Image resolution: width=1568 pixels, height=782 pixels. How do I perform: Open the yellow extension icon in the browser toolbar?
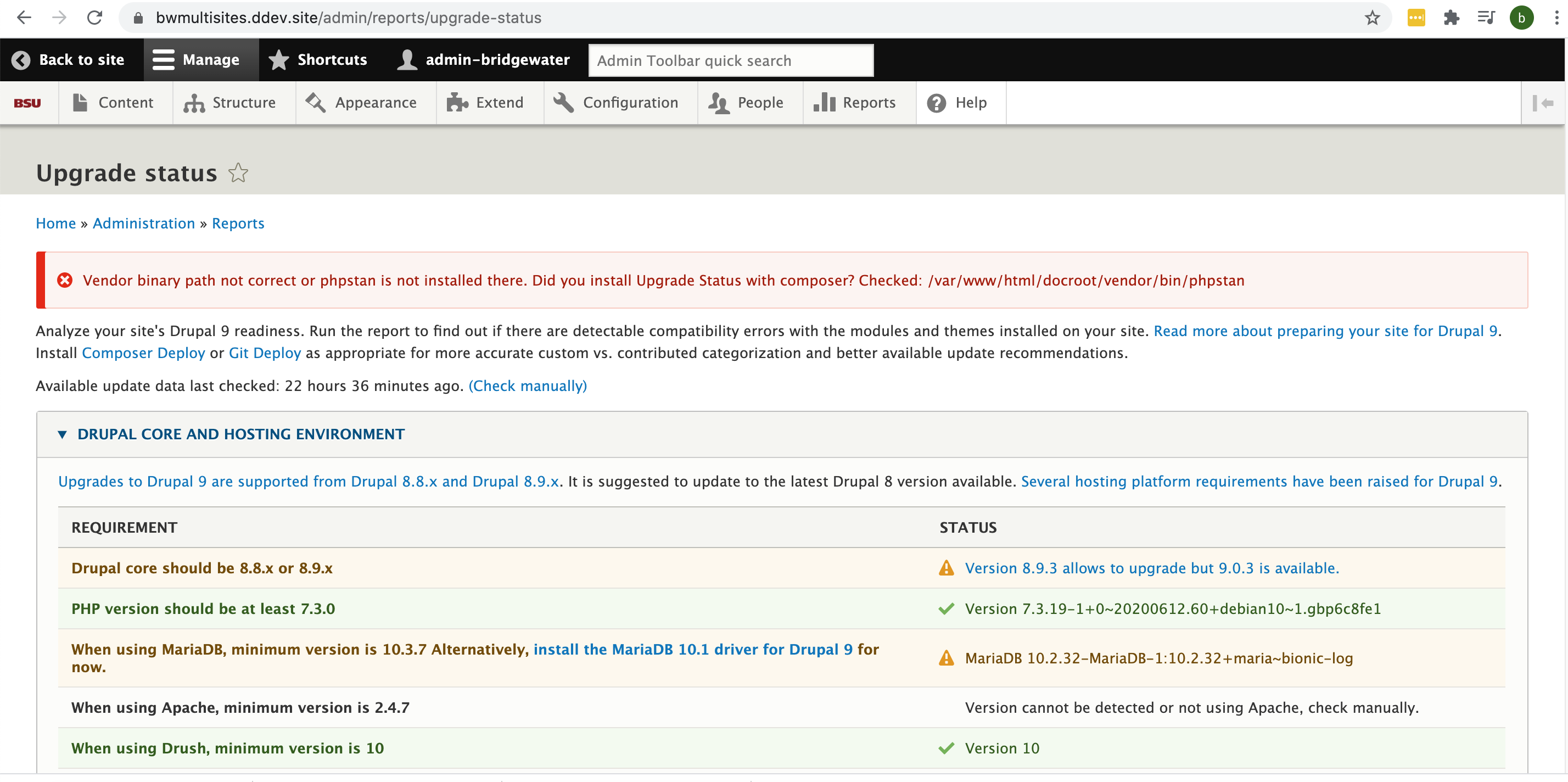(x=1416, y=18)
